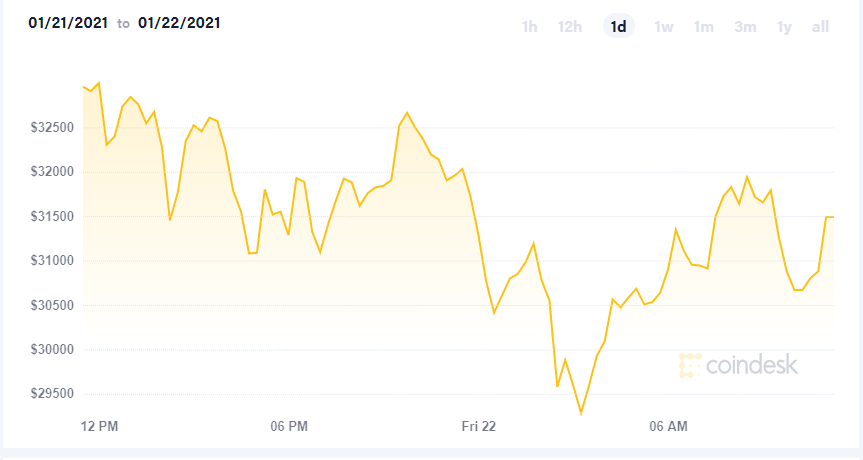Click the 01/22/2021 end date
The height and width of the screenshot is (460, 863).
click(x=179, y=23)
